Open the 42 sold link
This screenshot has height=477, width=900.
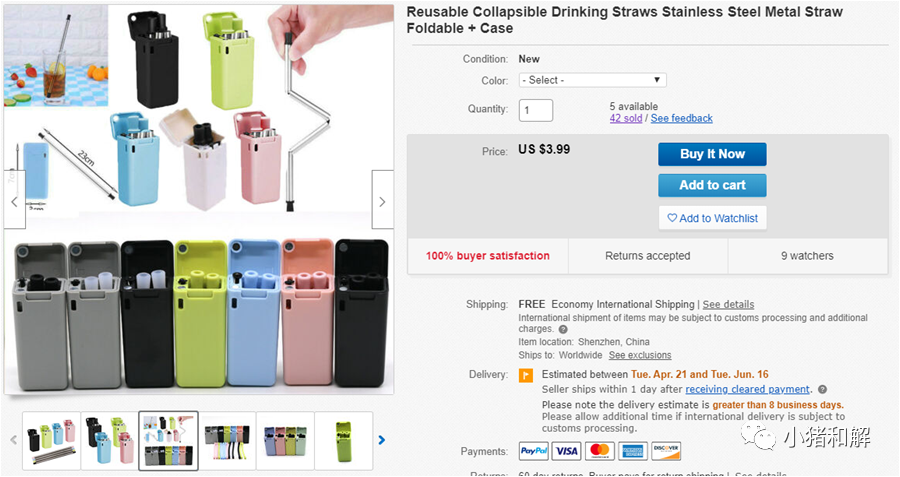[626, 118]
